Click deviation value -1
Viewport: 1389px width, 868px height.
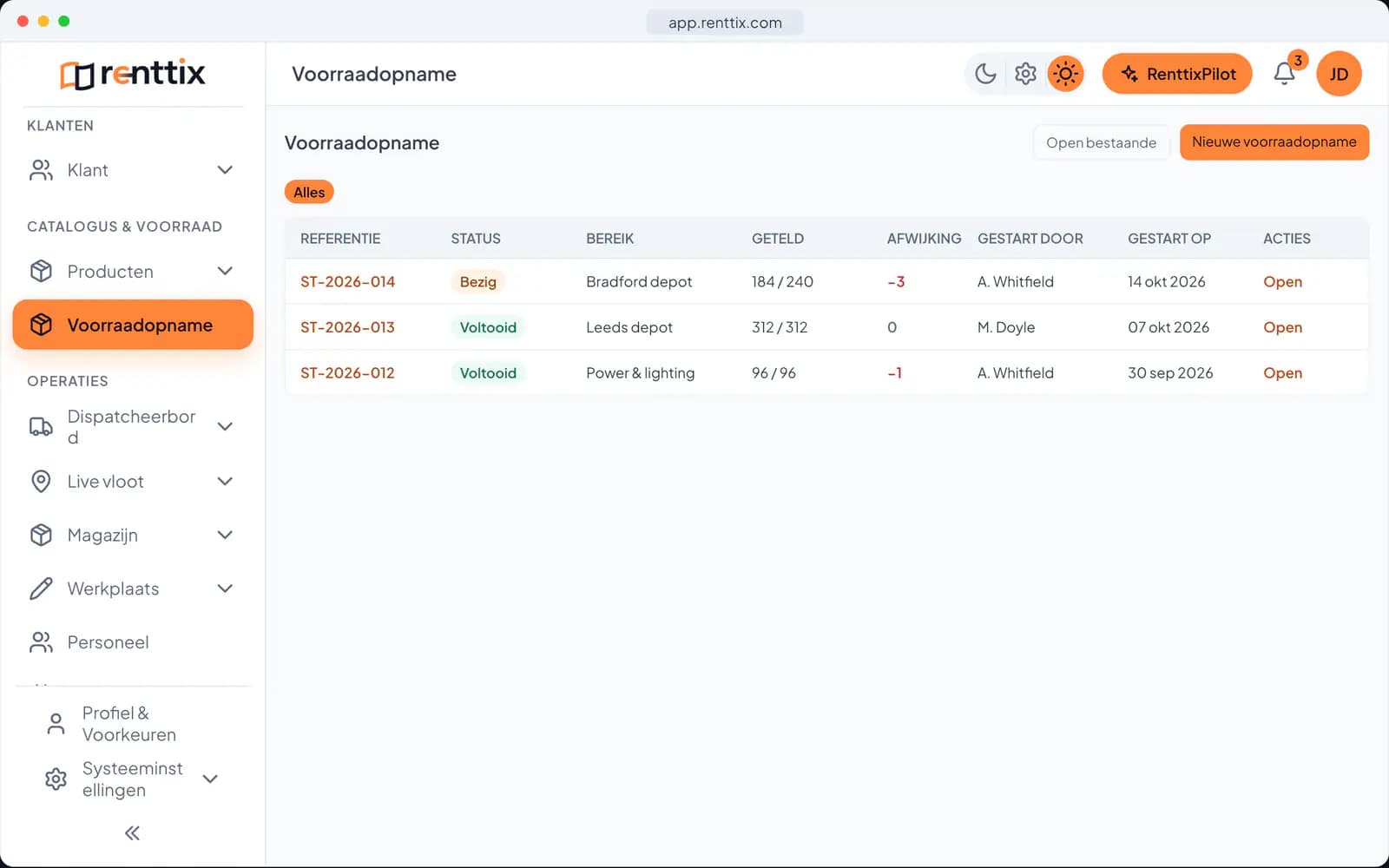pos(894,373)
